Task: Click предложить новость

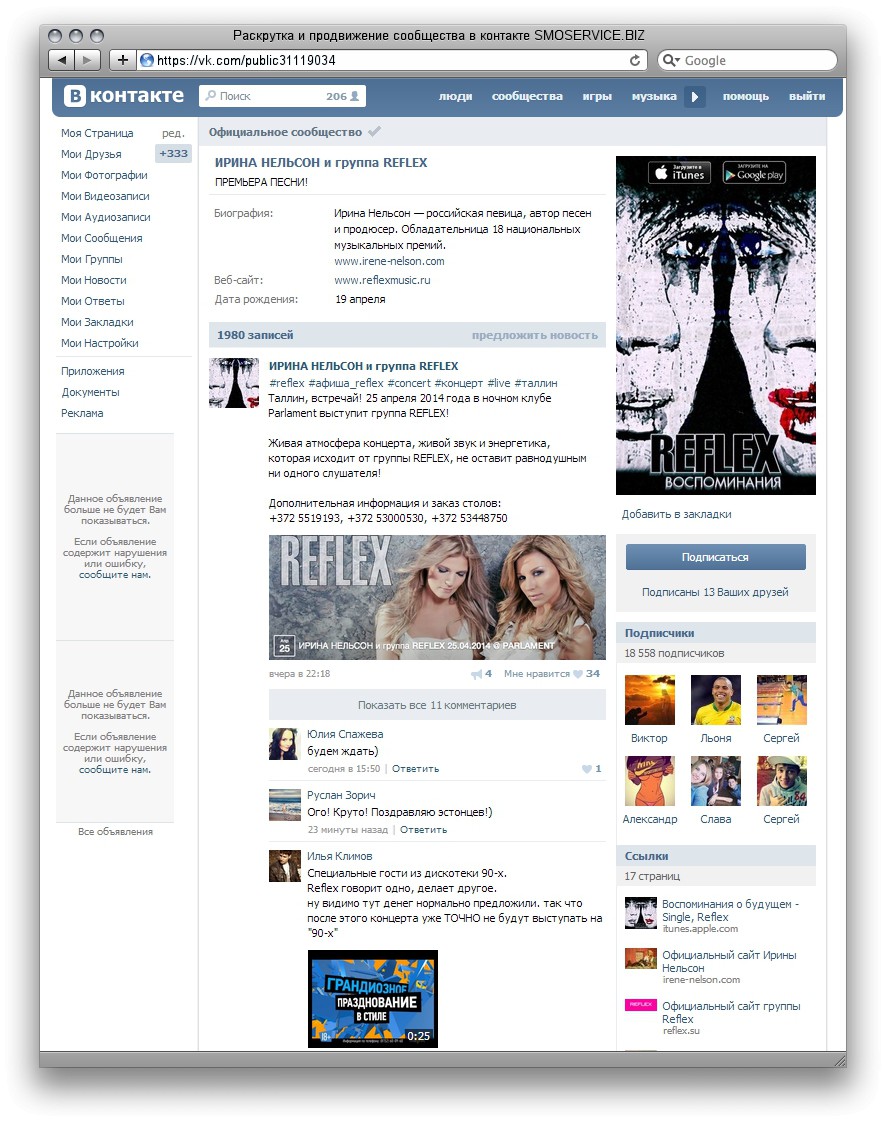Action: click(535, 335)
